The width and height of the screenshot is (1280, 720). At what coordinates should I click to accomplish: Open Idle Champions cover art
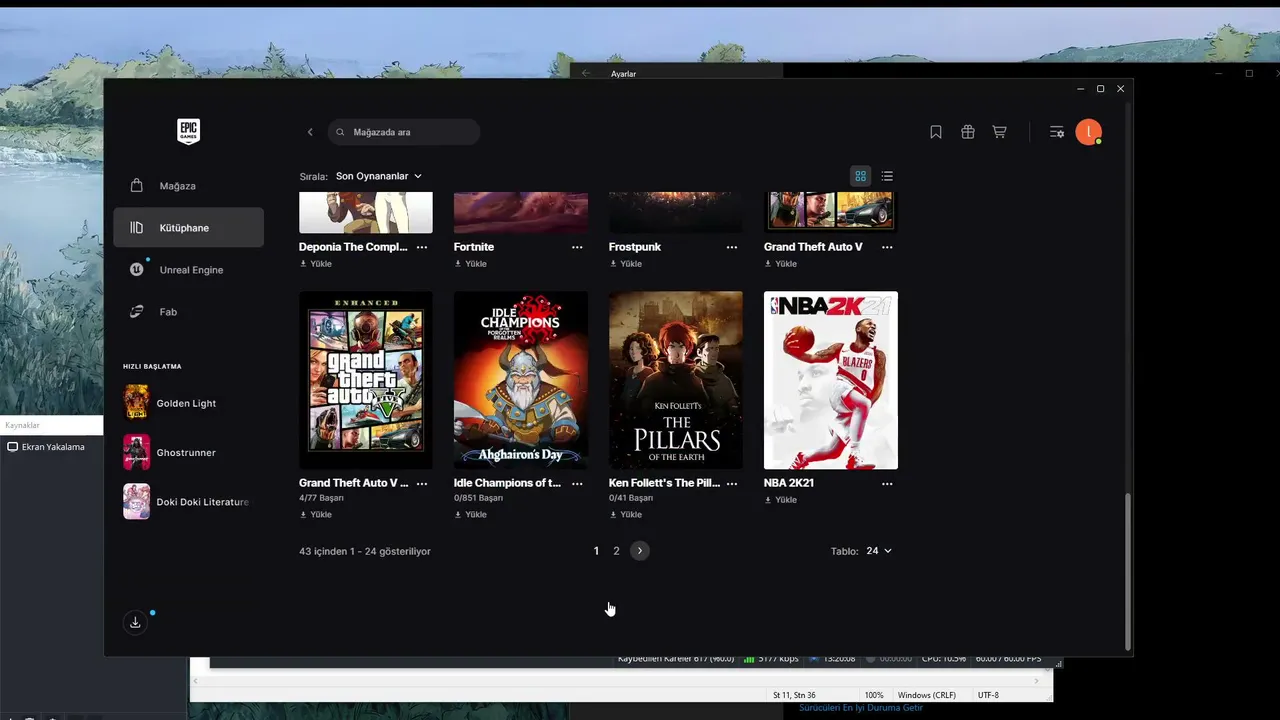pos(521,380)
